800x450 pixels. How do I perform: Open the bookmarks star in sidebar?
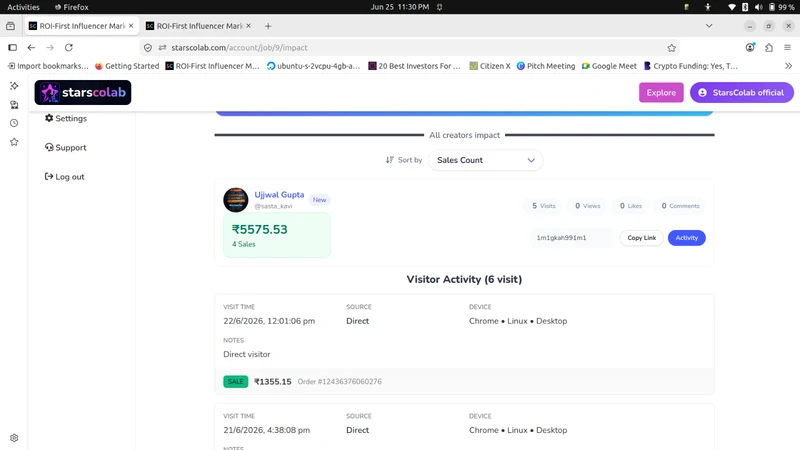14,142
